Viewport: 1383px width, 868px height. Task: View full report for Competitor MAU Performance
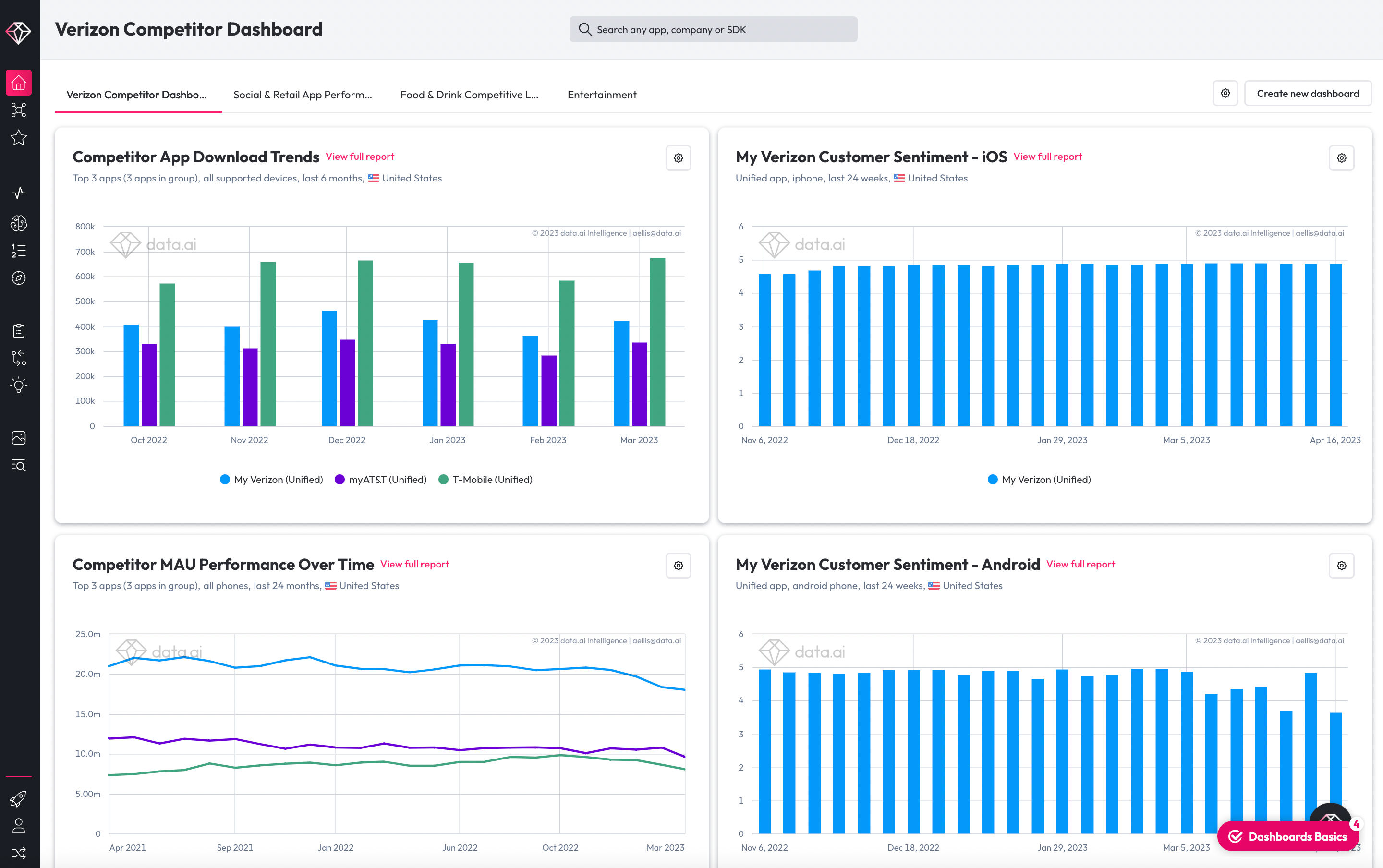414,564
